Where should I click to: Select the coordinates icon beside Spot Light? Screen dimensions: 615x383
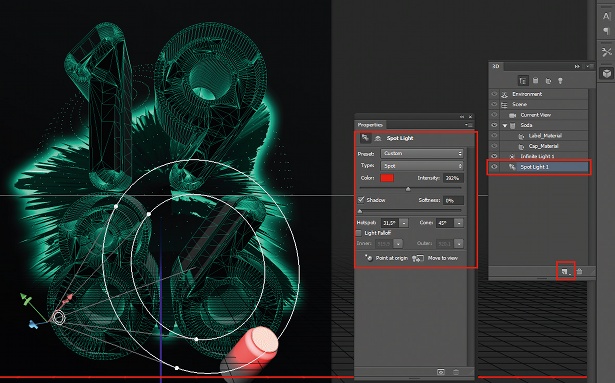click(378, 138)
